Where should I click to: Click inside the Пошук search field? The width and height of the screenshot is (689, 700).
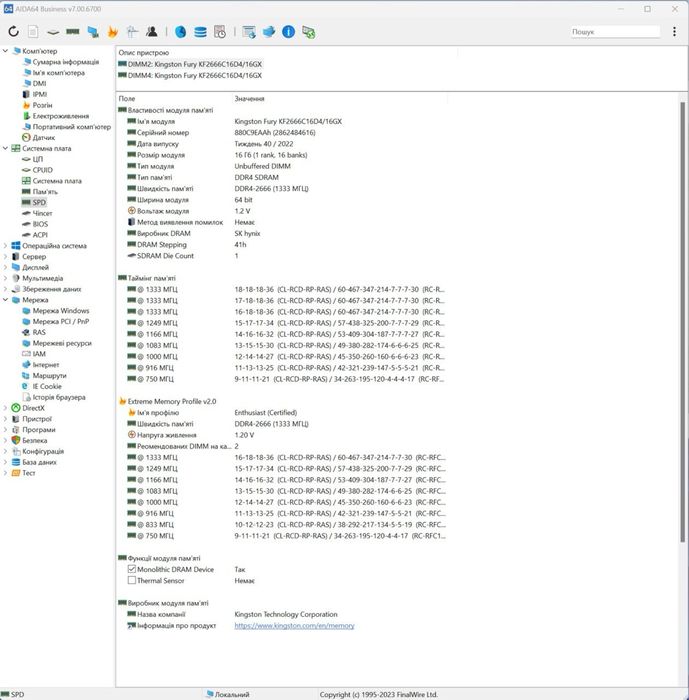pyautogui.click(x=615, y=32)
